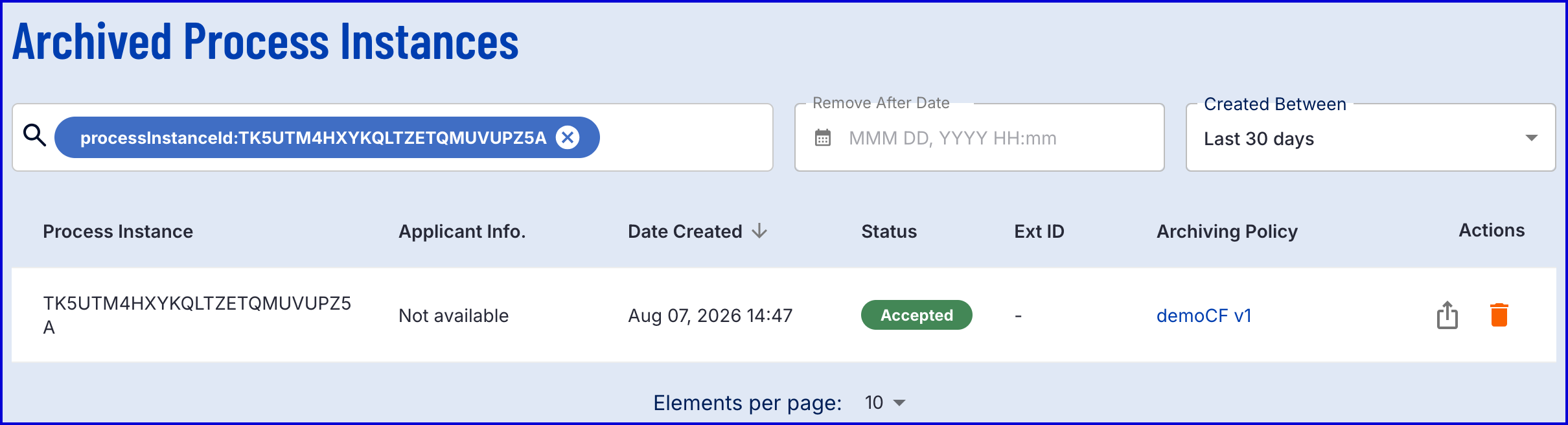Delete the archived instance with trash icon

(1499, 315)
